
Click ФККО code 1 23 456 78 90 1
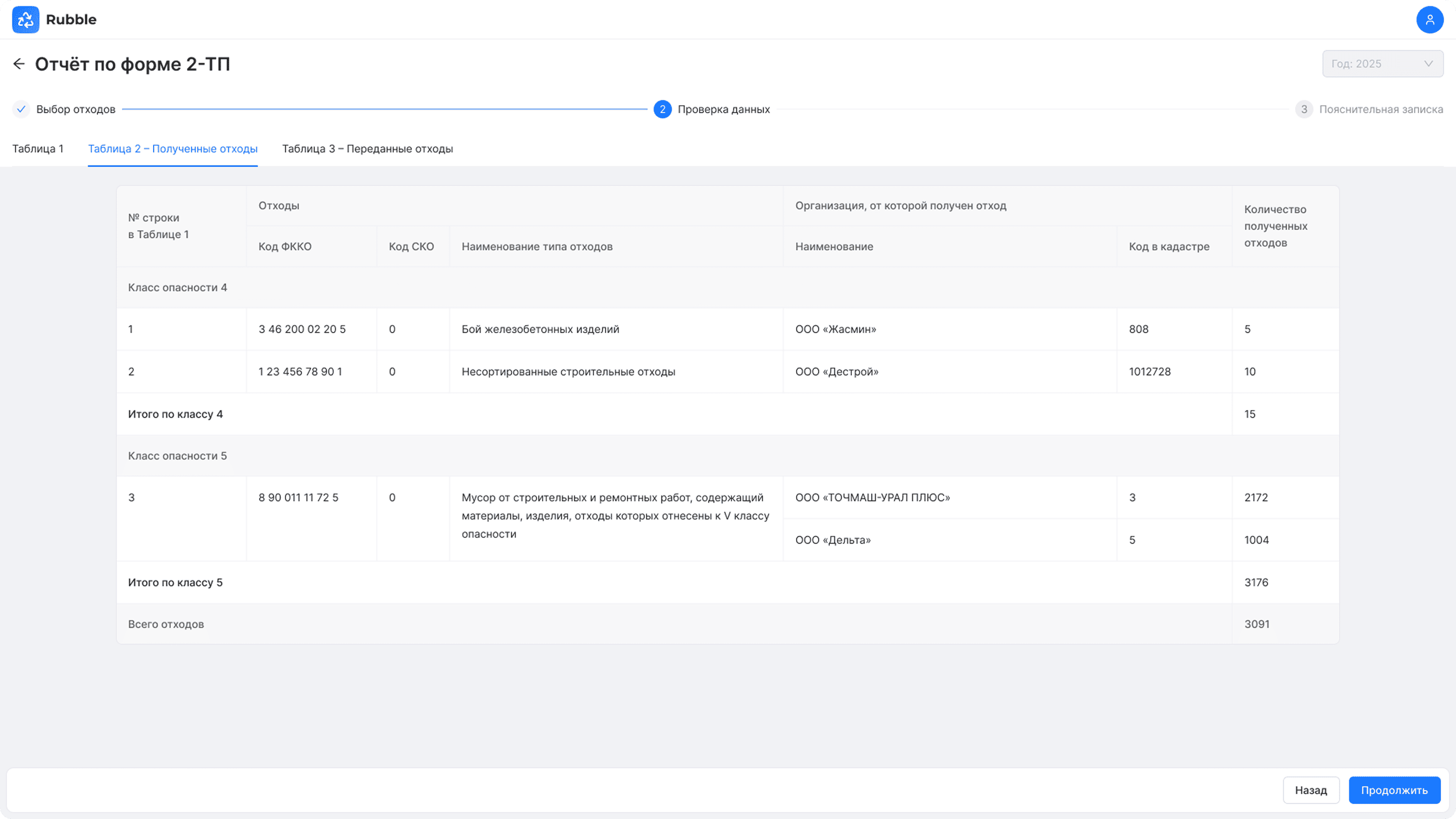pyautogui.click(x=300, y=371)
